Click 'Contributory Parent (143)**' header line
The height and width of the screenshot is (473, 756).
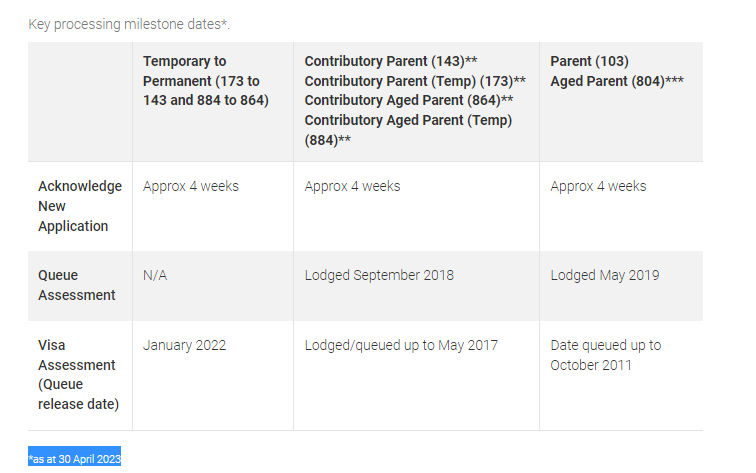point(391,61)
